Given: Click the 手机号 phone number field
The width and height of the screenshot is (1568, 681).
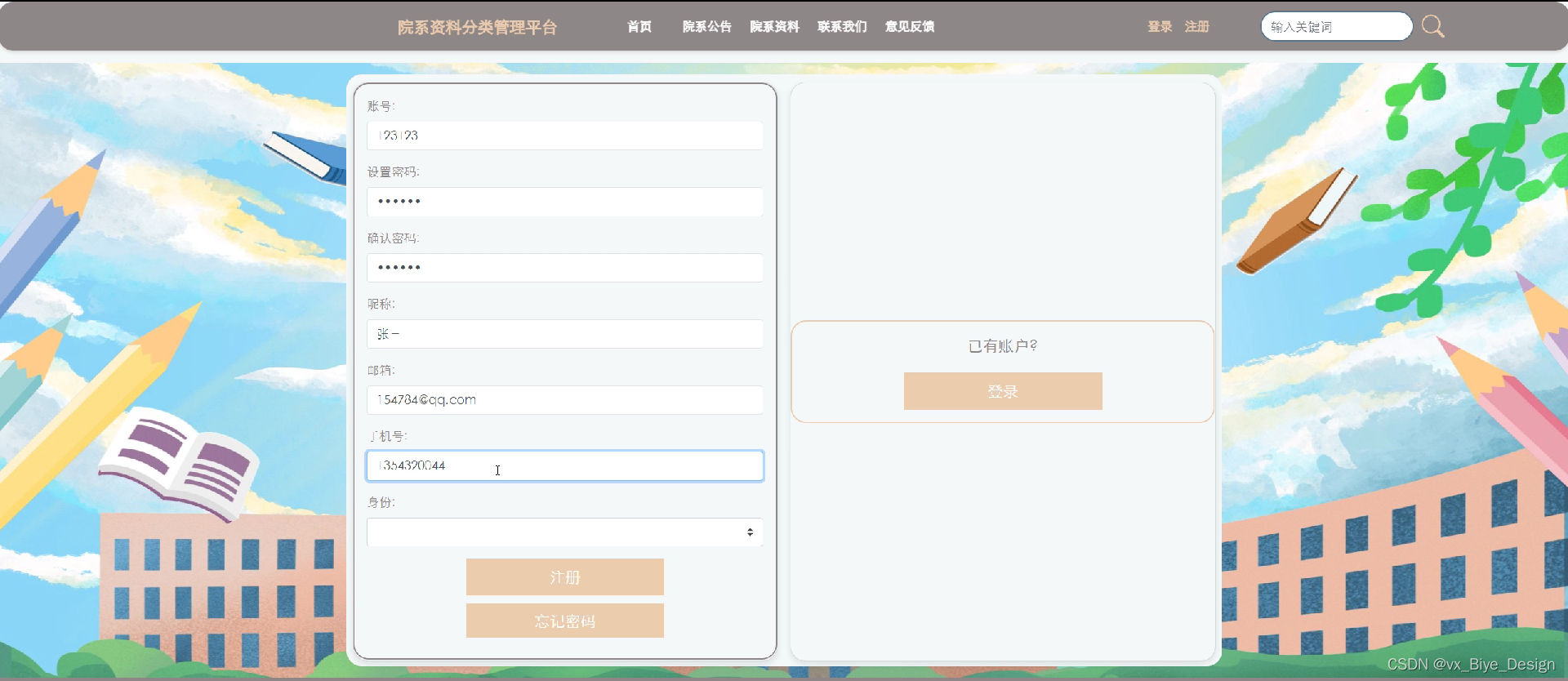Looking at the screenshot, I should pos(565,466).
